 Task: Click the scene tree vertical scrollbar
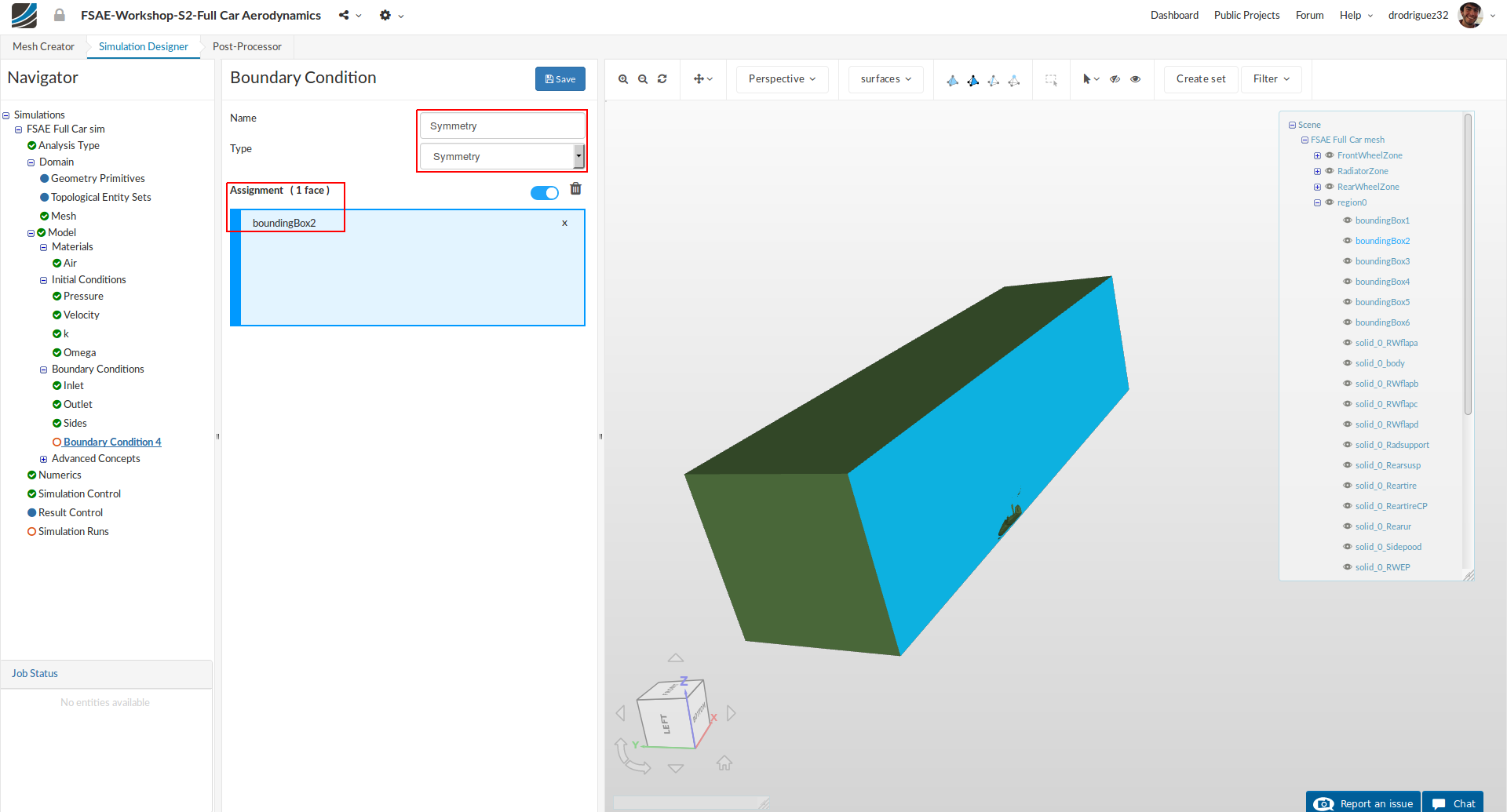[x=1468, y=264]
